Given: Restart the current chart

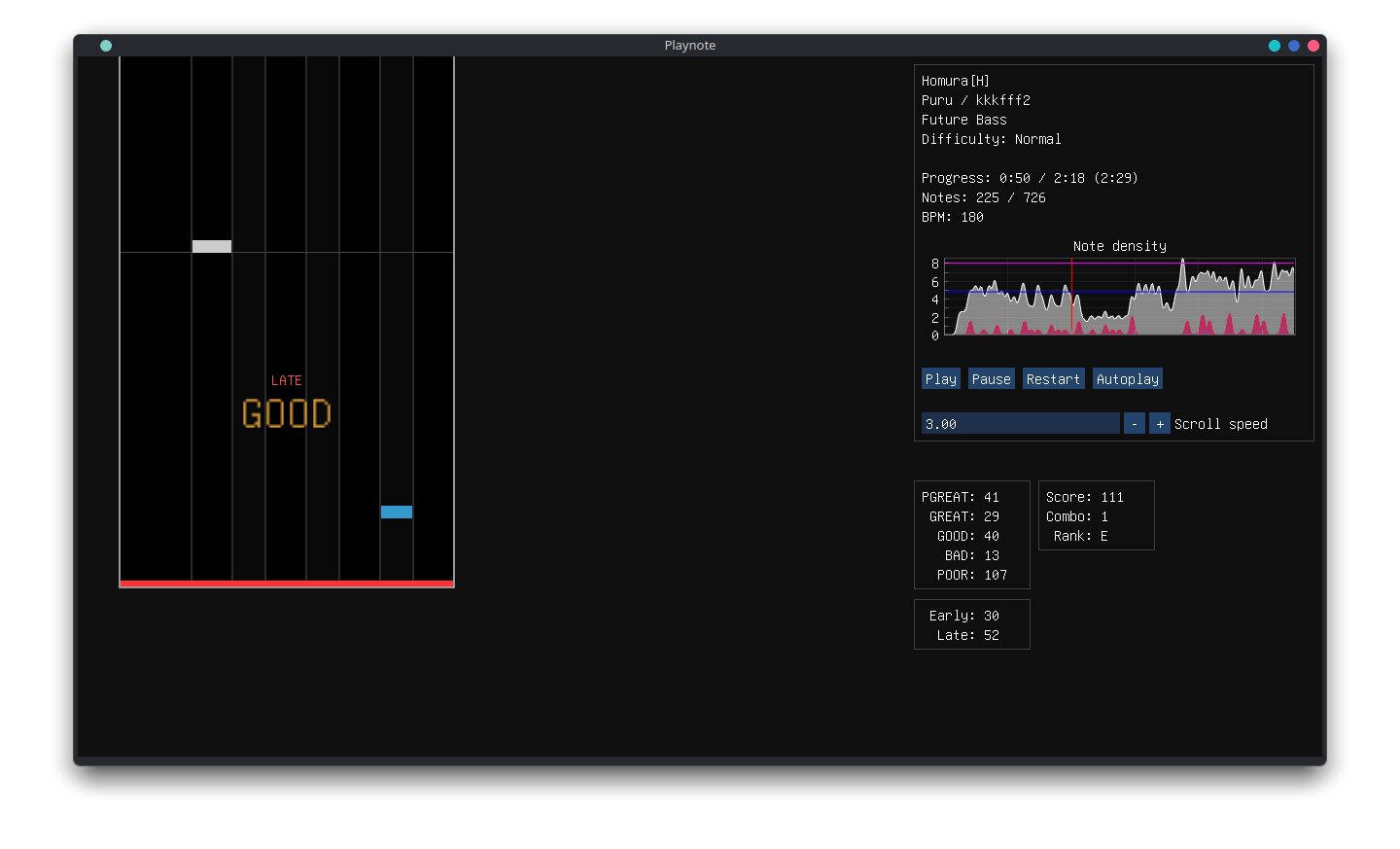Looking at the screenshot, I should [1053, 379].
